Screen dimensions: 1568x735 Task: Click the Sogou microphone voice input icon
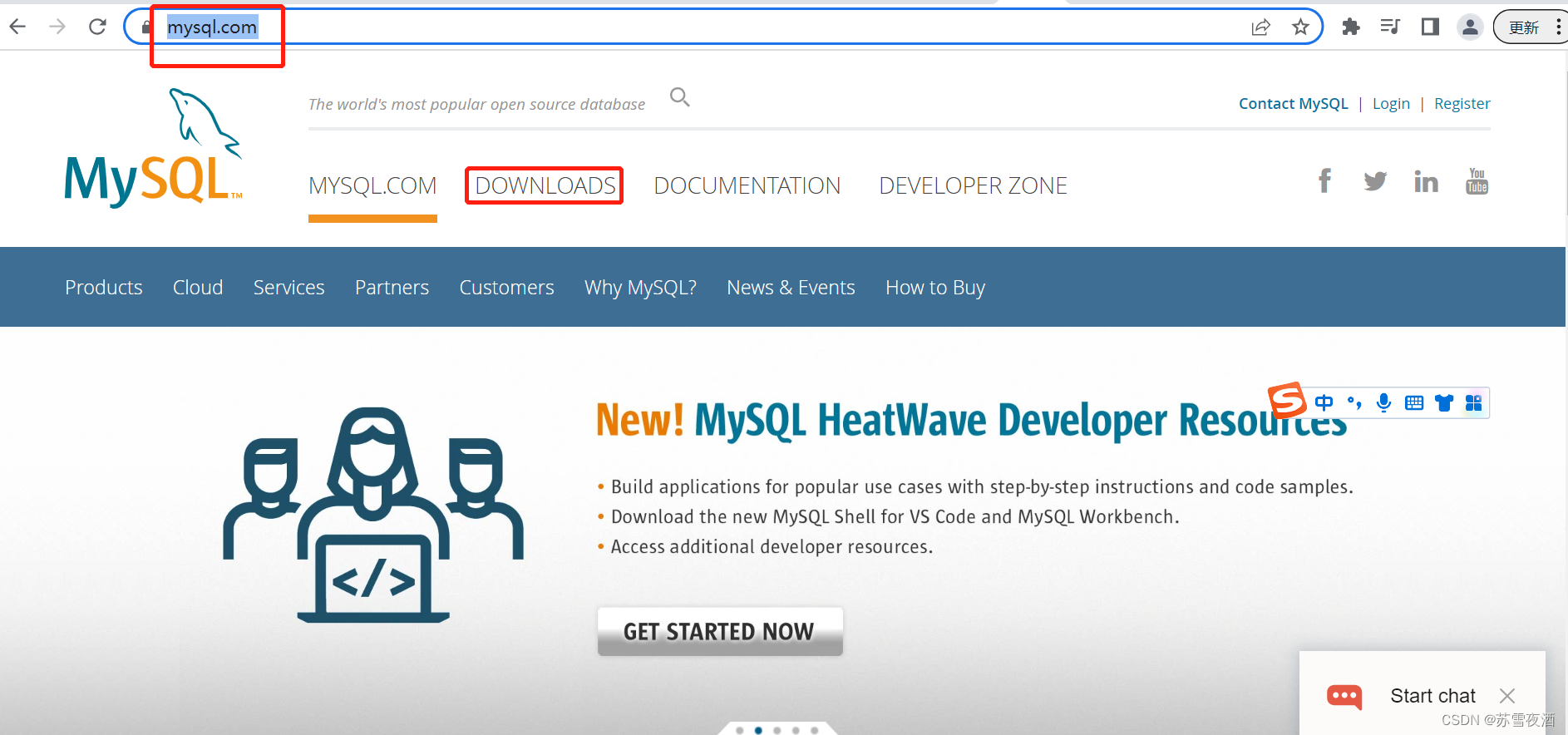(x=1383, y=403)
